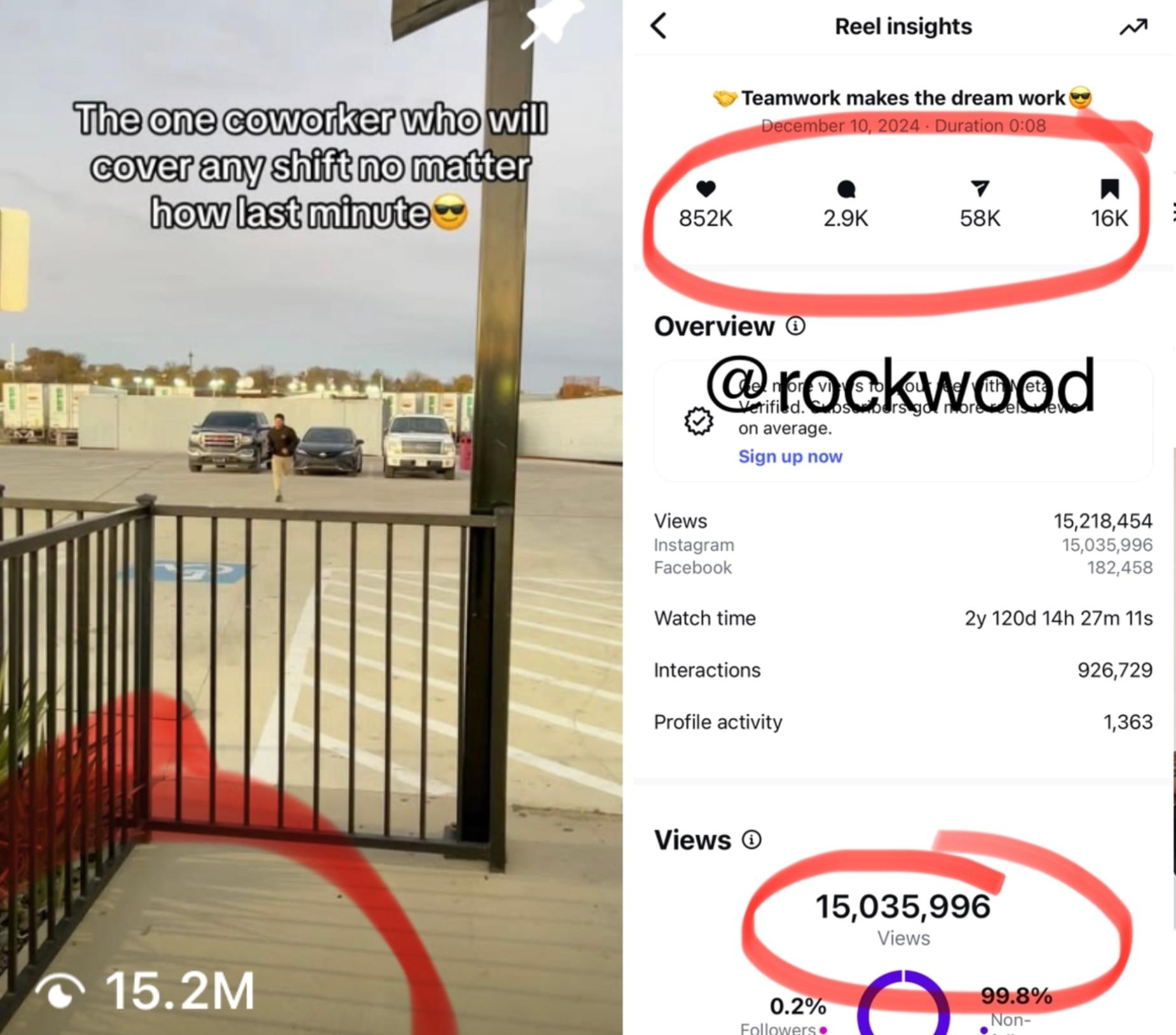The image size is (1176, 1035).
Task: Tap the purple followers donut chart
Action: point(903,1003)
